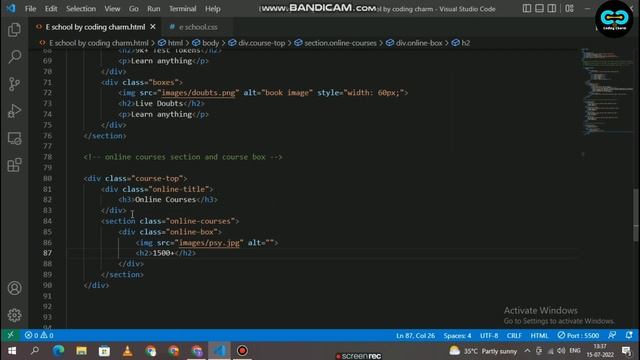
Task: Close the E school by coding charm.html tab
Action: pyautogui.click(x=153, y=27)
